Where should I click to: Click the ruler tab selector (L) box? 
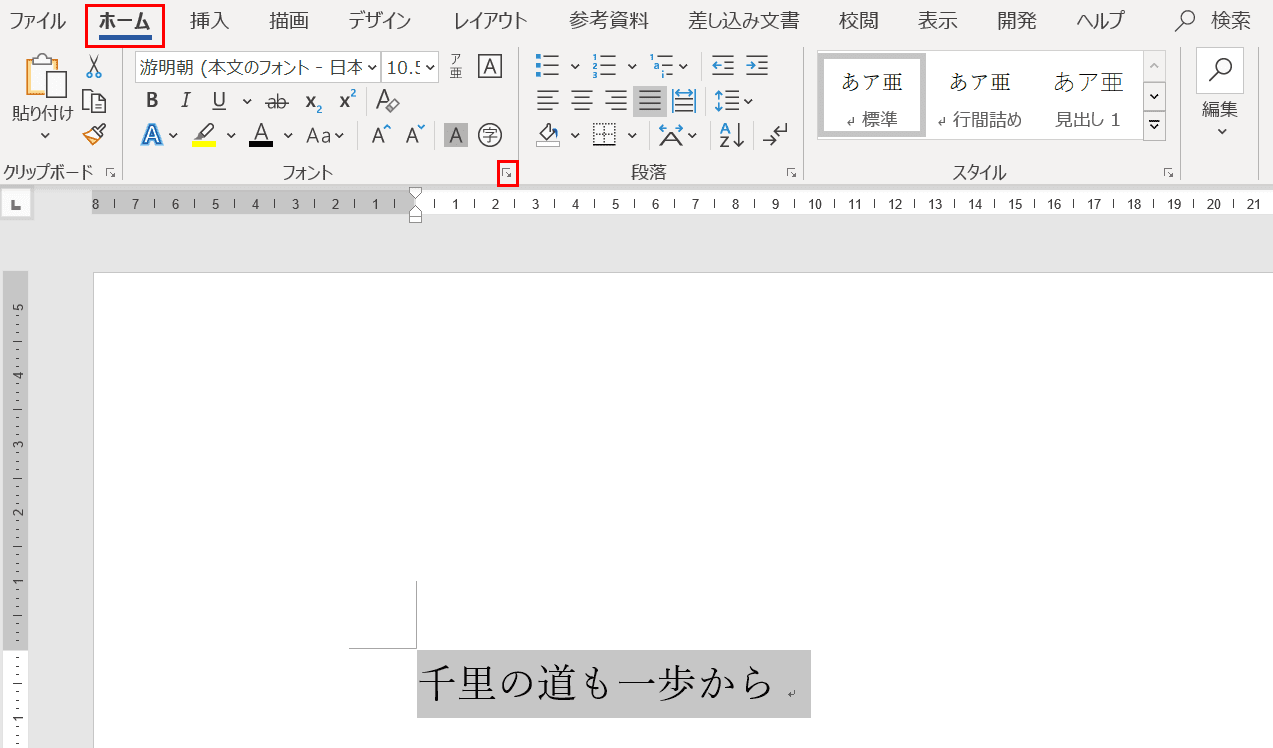16,205
